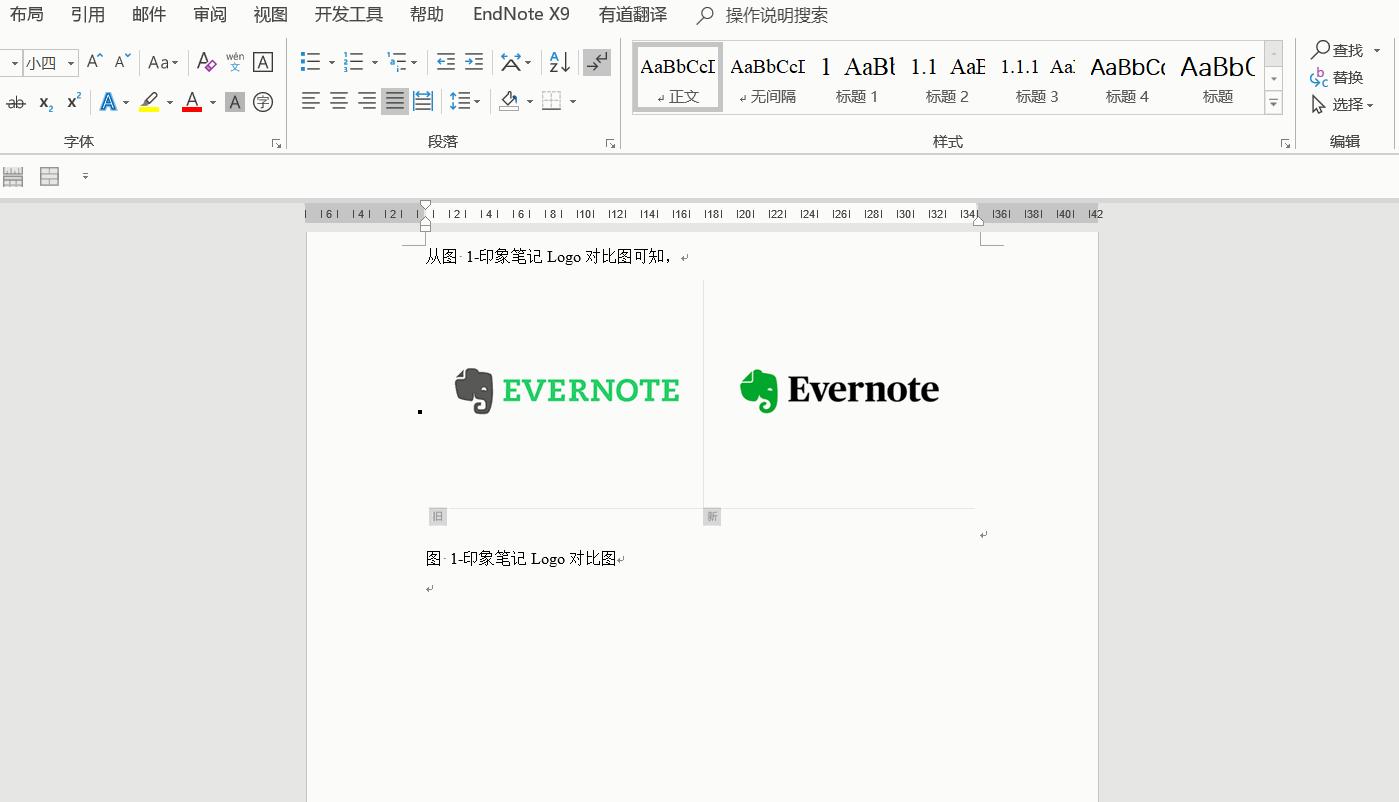This screenshot has height=802, width=1399.
Task: Apply subscript to selected text
Action: coord(44,102)
